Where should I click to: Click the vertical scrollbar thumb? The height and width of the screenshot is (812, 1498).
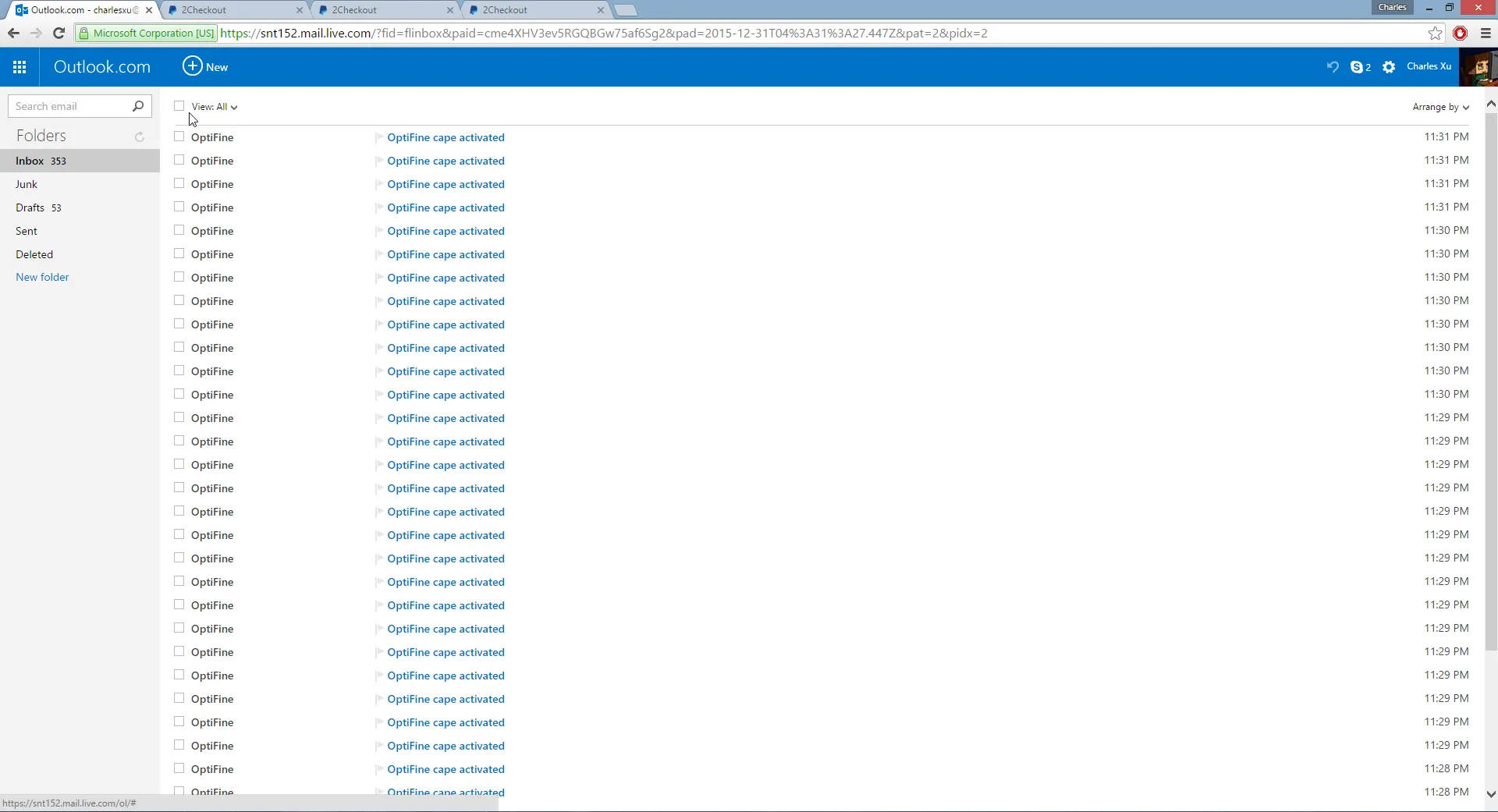point(1491,382)
